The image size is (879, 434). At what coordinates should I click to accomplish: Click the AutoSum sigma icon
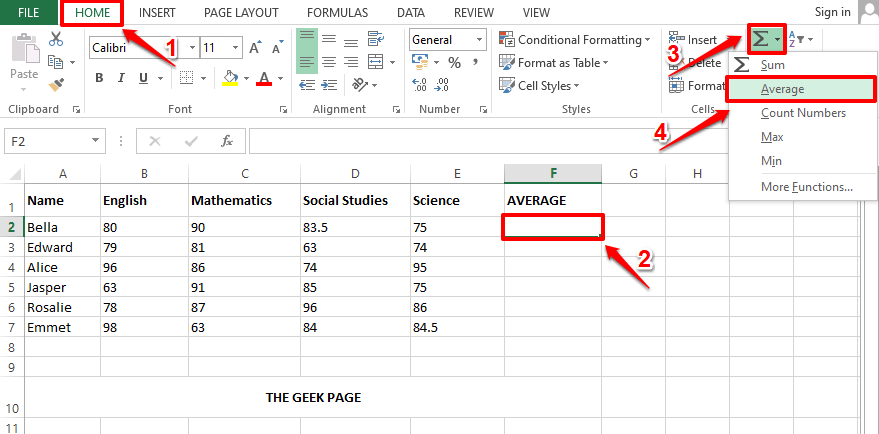point(760,39)
